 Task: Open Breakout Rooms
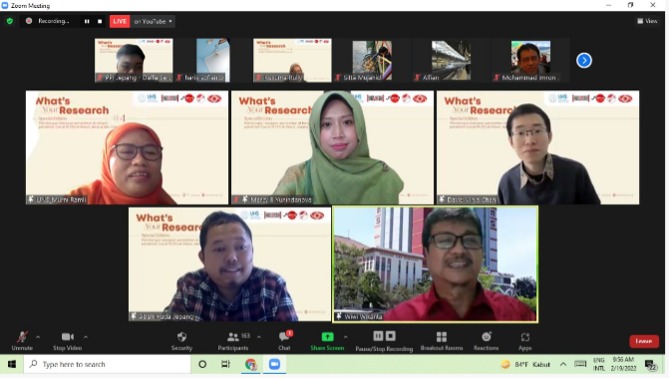(442, 341)
